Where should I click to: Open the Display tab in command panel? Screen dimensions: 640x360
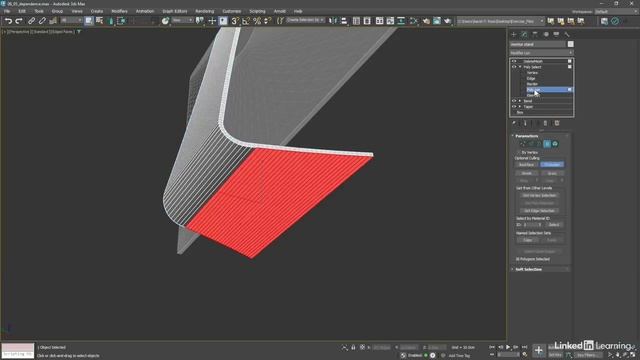pos(556,34)
